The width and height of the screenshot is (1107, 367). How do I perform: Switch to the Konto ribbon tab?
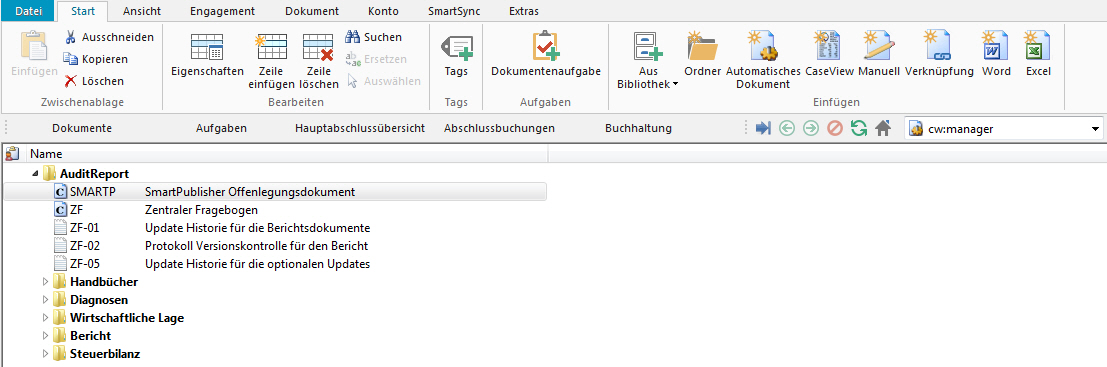point(383,11)
